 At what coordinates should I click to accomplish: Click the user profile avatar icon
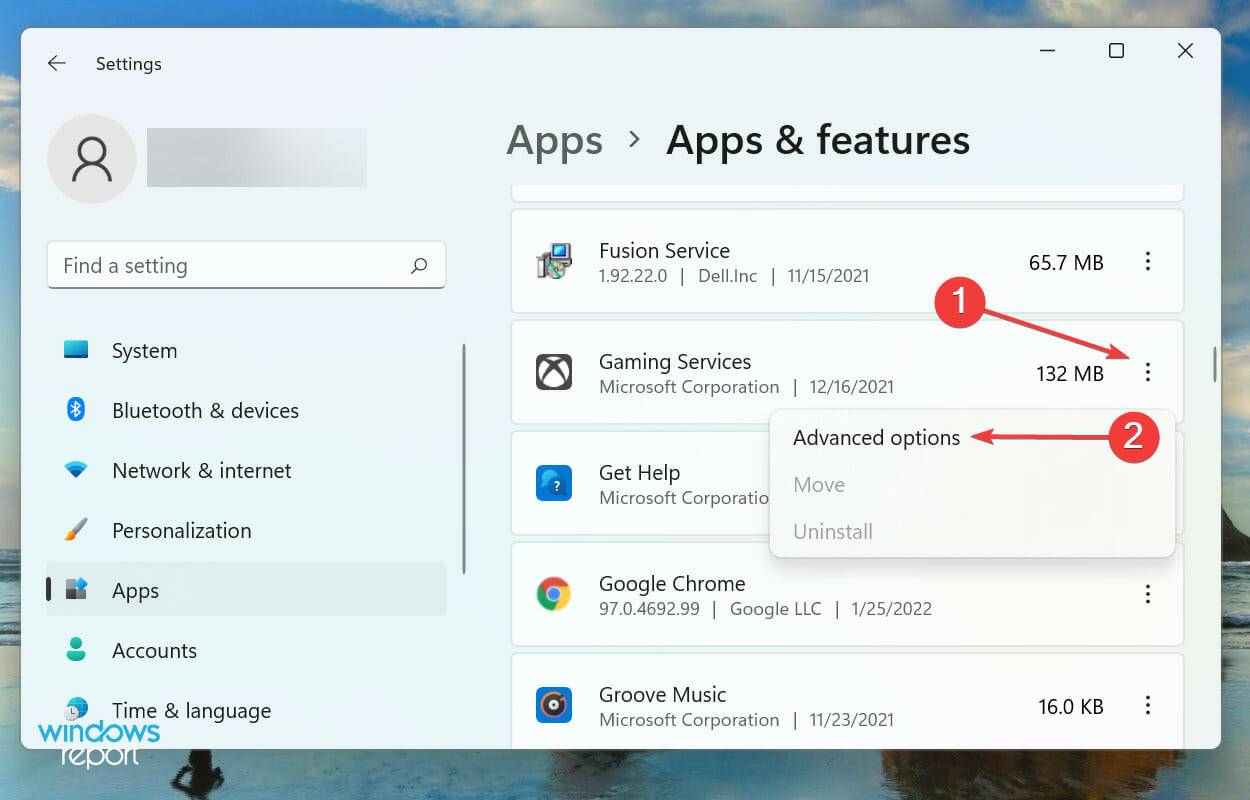click(91, 158)
